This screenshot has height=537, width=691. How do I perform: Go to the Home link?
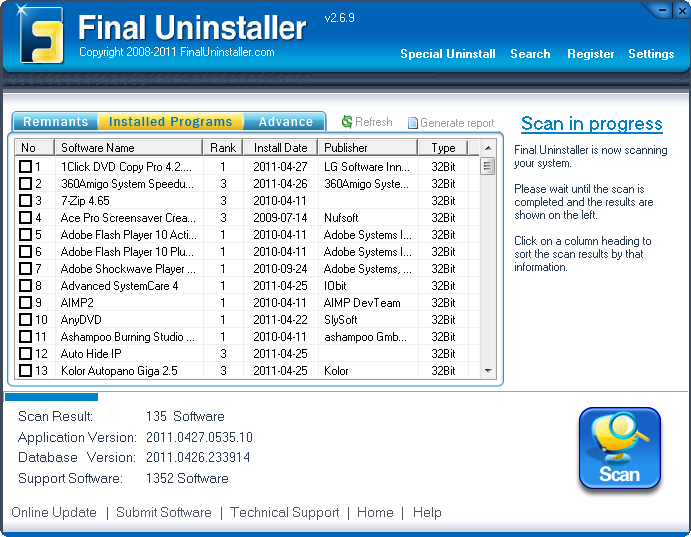point(375,512)
